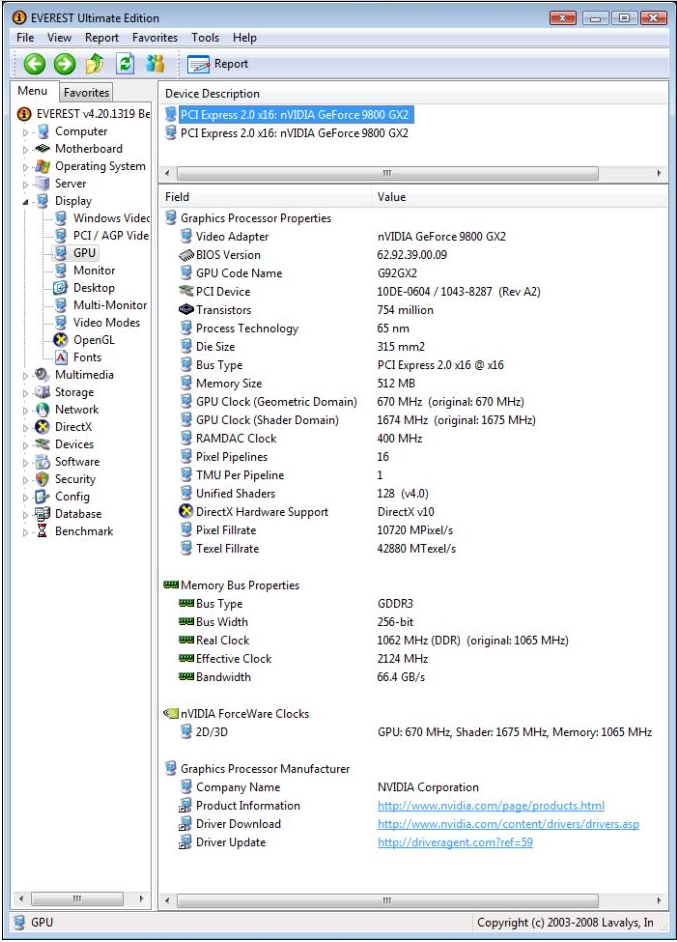Image resolution: width=677 pixels, height=942 pixels.
Task: Collapse the Display tree node
Action: click(26, 201)
